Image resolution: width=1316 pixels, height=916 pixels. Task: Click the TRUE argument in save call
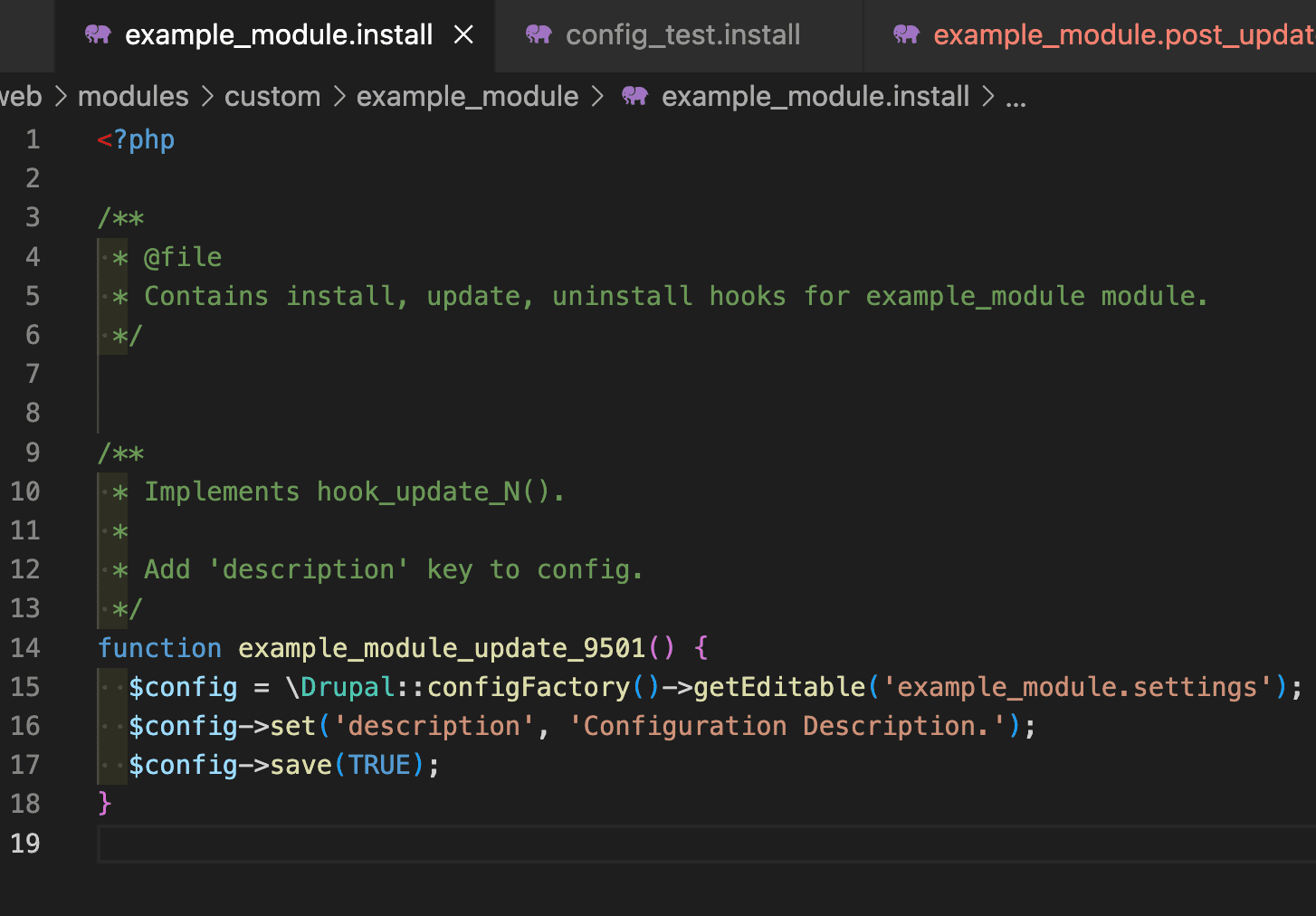click(379, 765)
